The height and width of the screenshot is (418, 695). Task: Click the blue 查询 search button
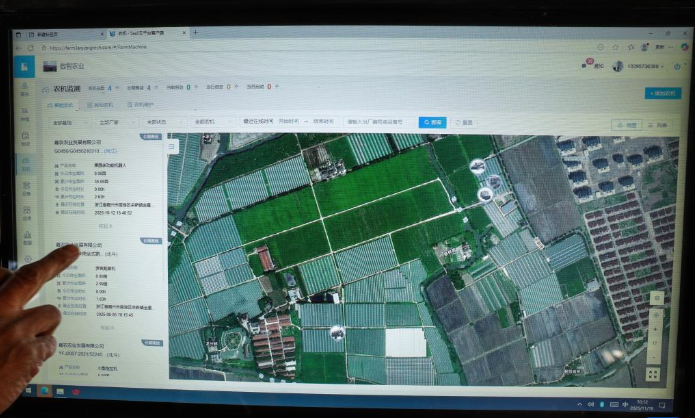point(432,122)
